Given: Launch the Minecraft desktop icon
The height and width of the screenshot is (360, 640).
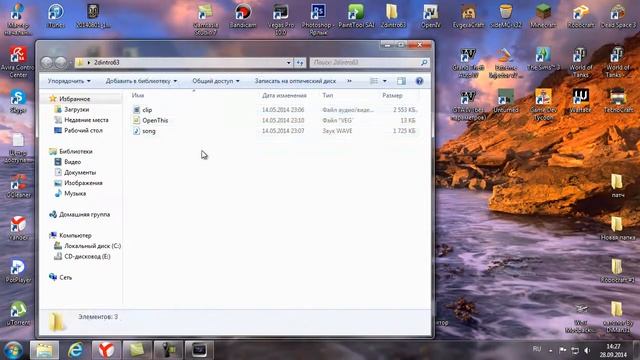Looking at the screenshot, I should 543,16.
